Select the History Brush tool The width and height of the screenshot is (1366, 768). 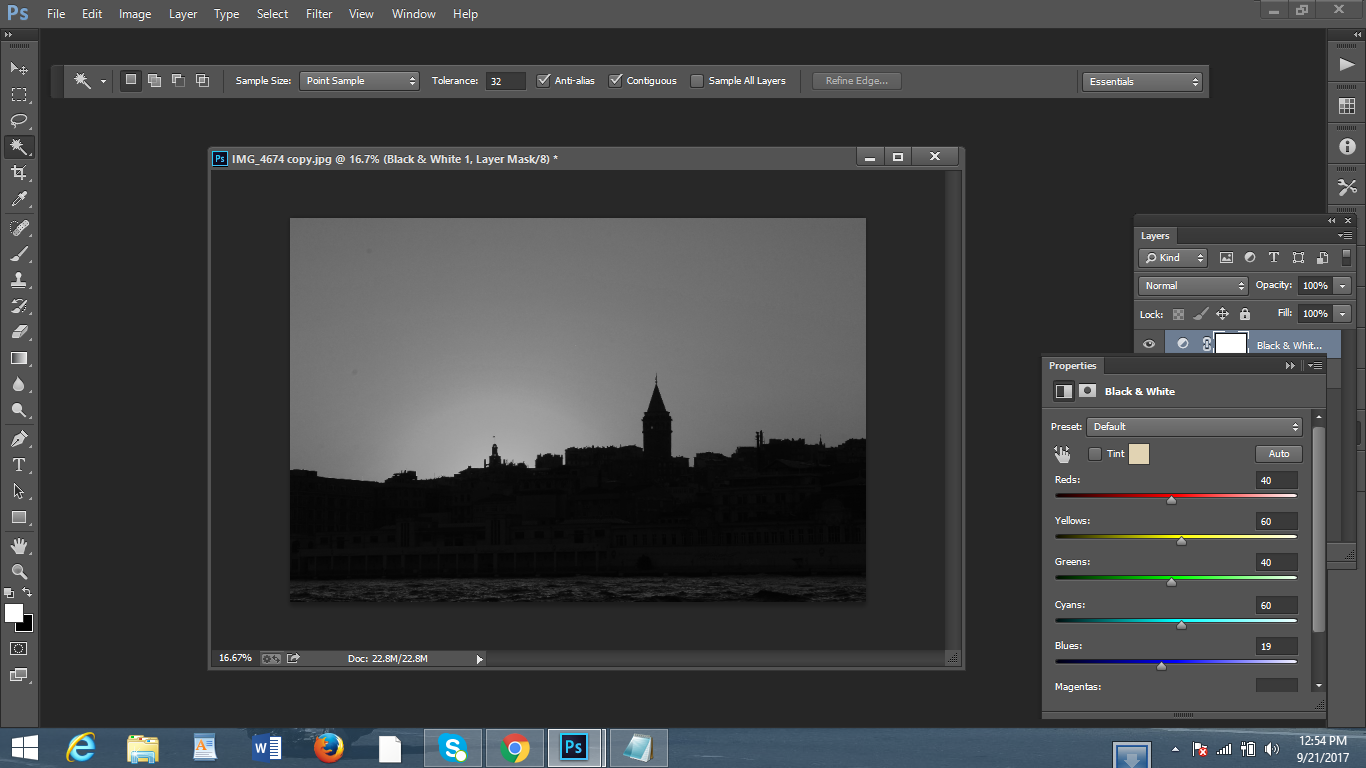(19, 306)
